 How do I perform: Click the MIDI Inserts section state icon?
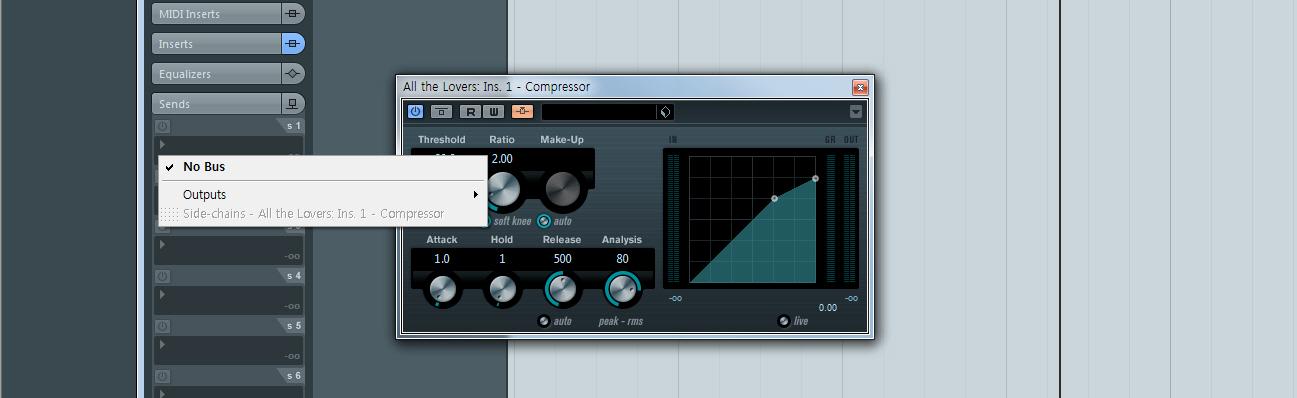click(292, 14)
